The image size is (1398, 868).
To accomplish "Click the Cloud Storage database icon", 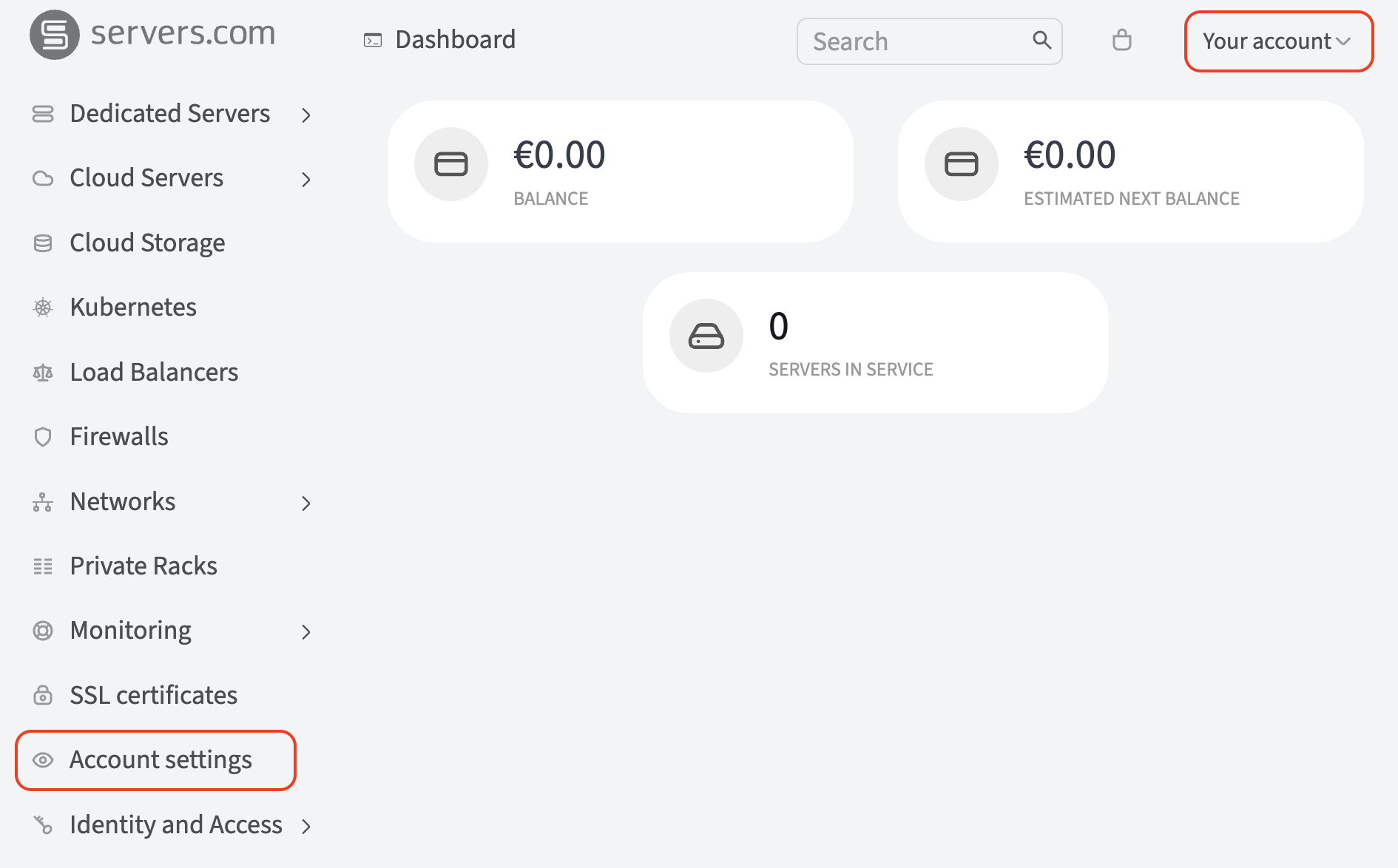I will click(43, 243).
